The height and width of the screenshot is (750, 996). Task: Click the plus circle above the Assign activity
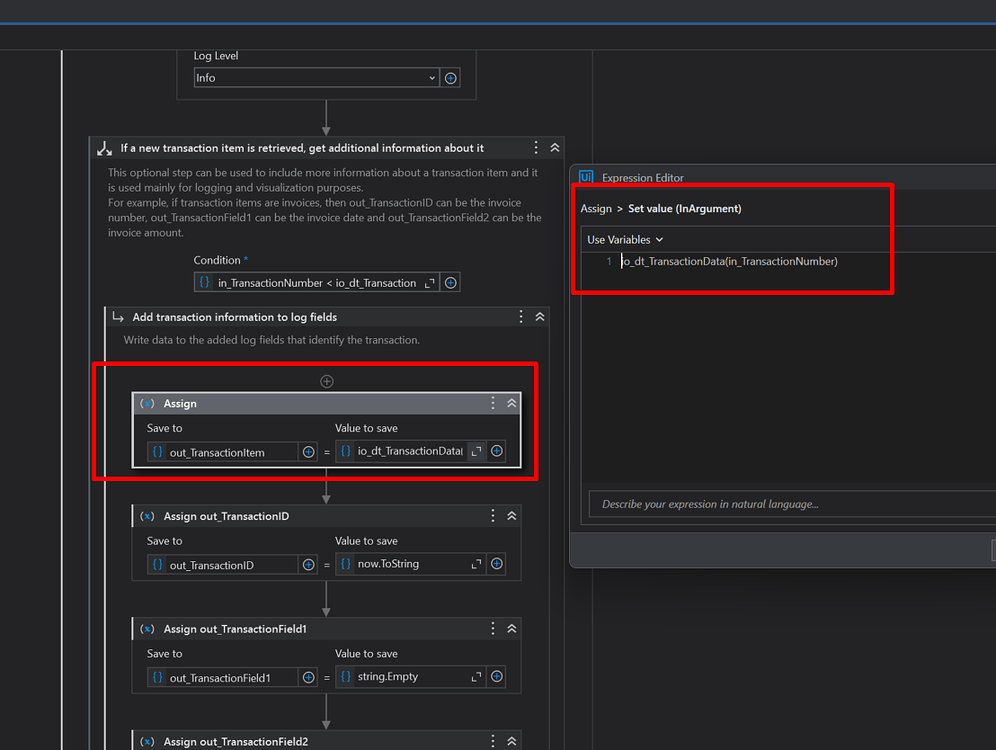pos(326,381)
